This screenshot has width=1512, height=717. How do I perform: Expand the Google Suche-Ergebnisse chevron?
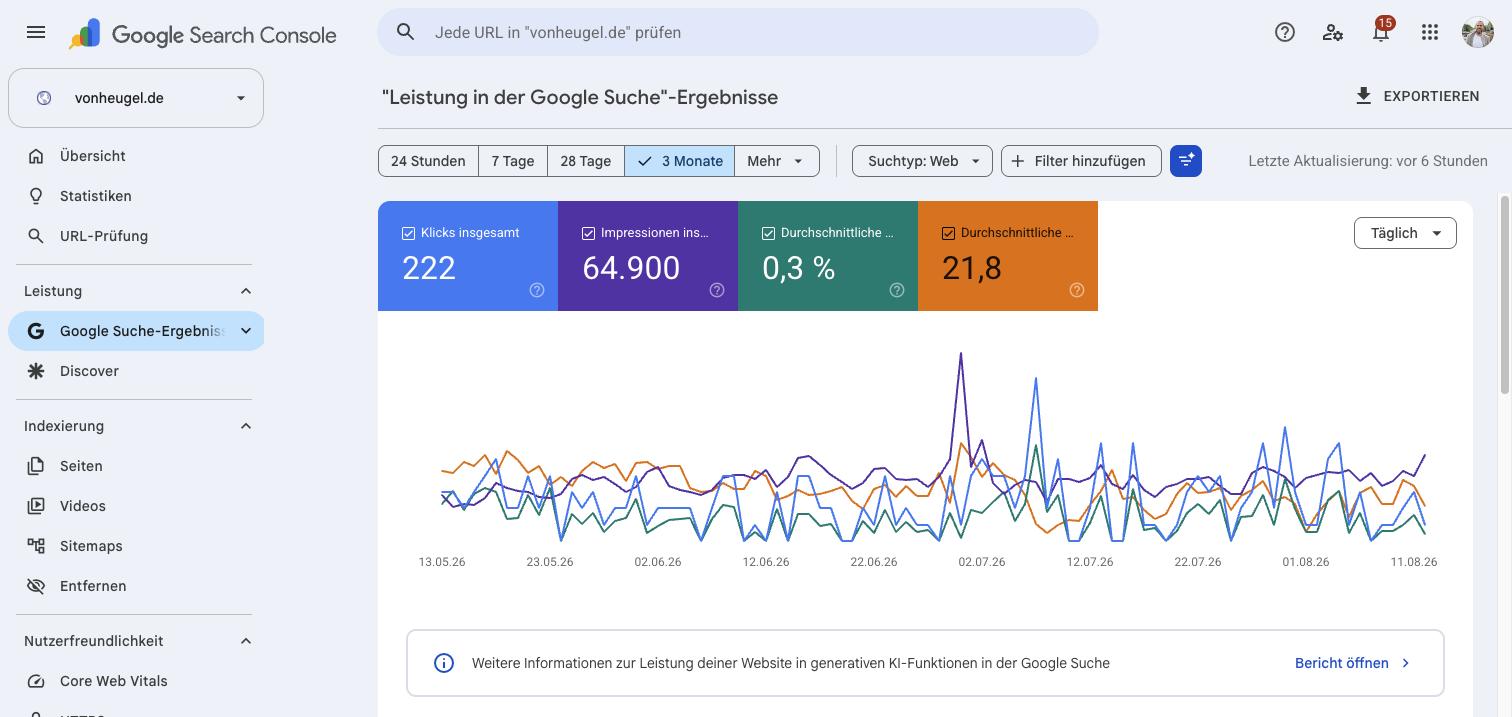(246, 331)
